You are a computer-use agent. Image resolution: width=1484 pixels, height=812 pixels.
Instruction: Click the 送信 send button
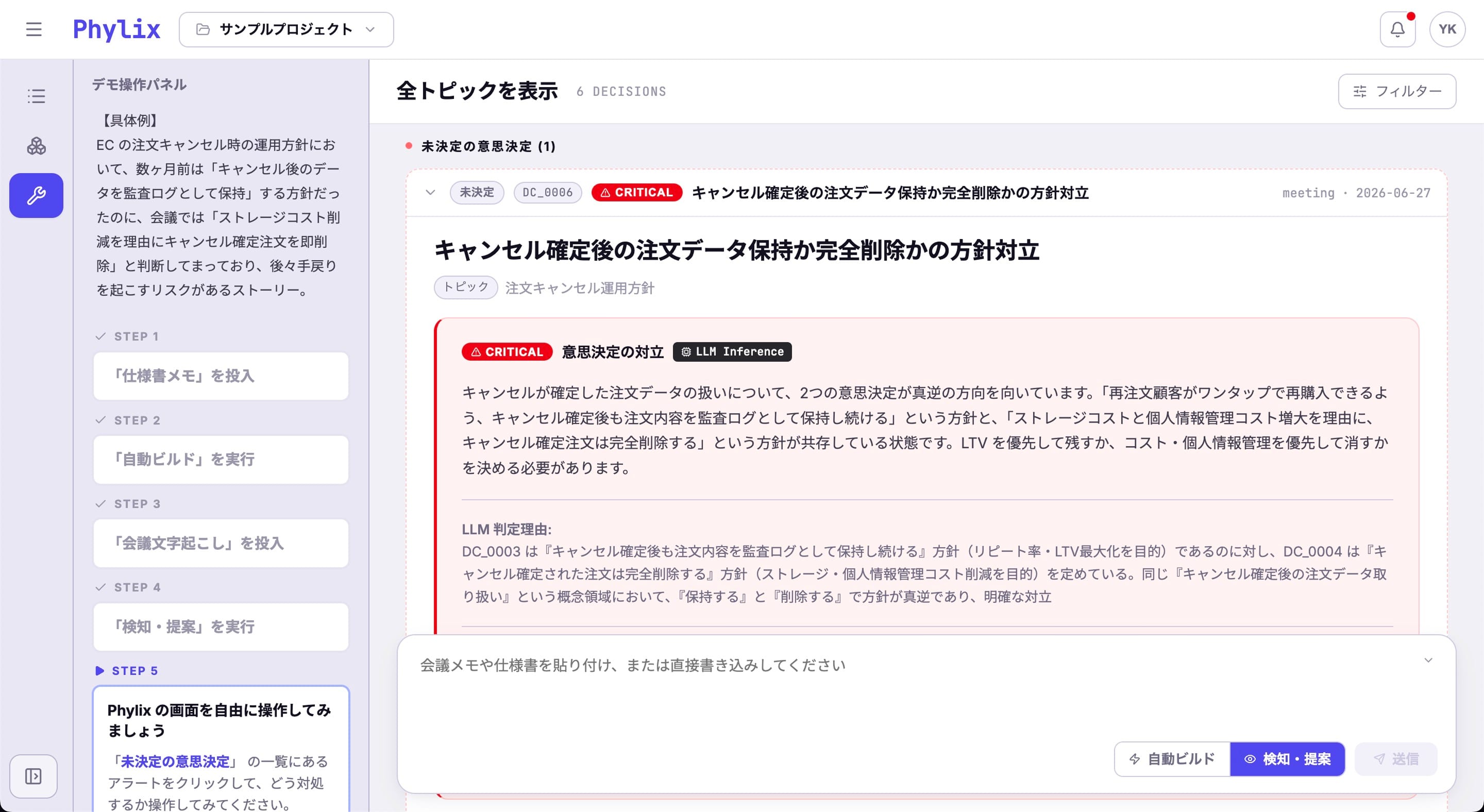click(1396, 758)
